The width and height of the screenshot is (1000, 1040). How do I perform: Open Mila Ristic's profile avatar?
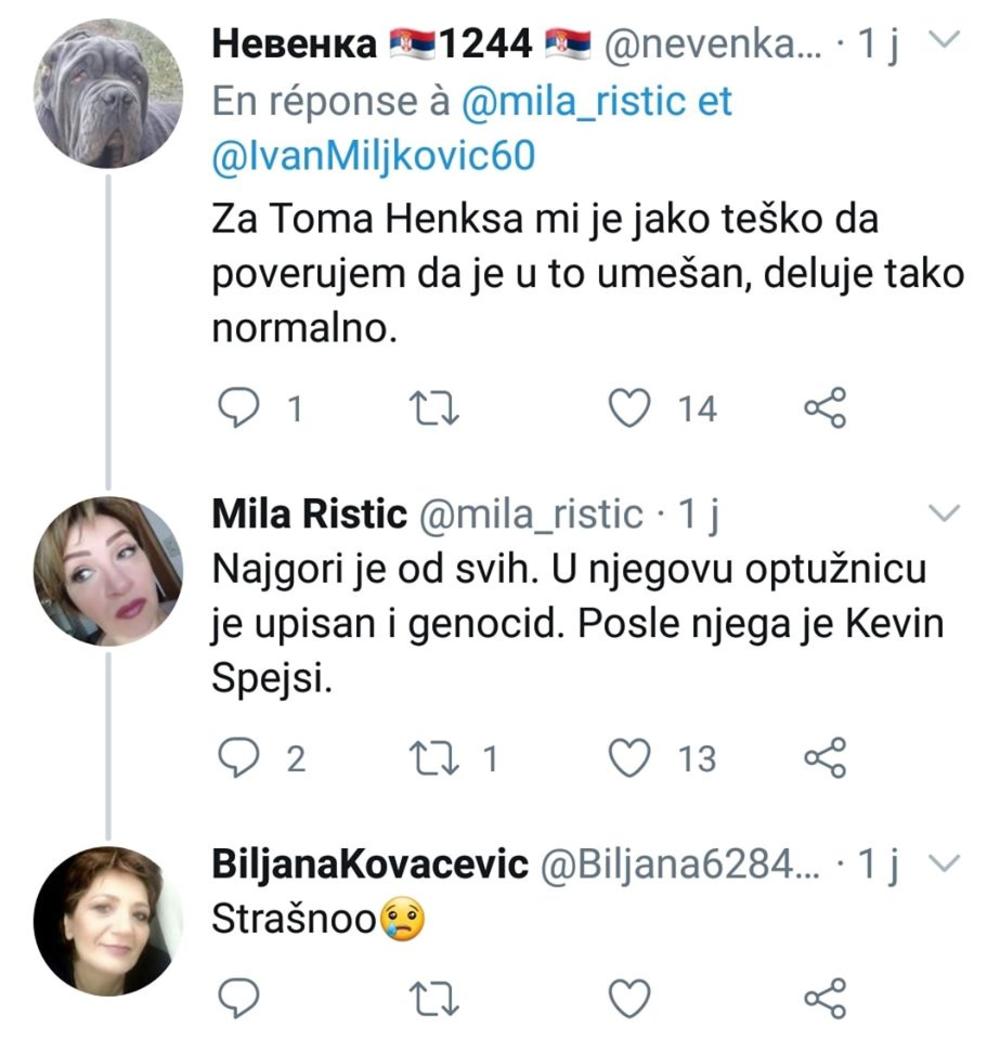(108, 571)
